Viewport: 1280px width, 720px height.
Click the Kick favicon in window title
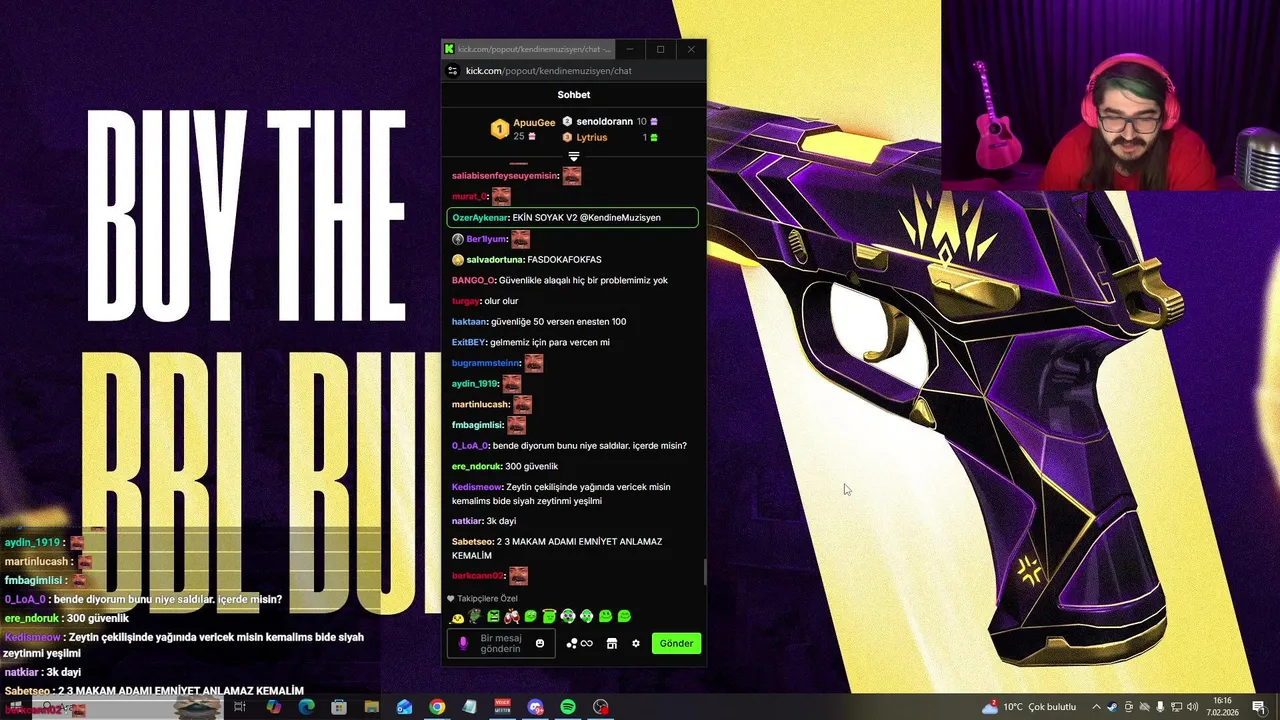450,49
